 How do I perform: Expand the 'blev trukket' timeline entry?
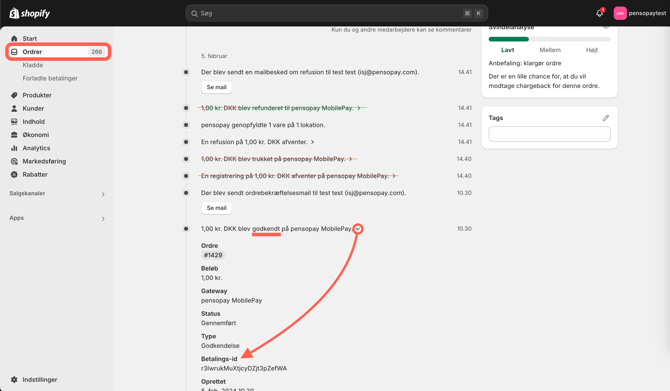350,159
